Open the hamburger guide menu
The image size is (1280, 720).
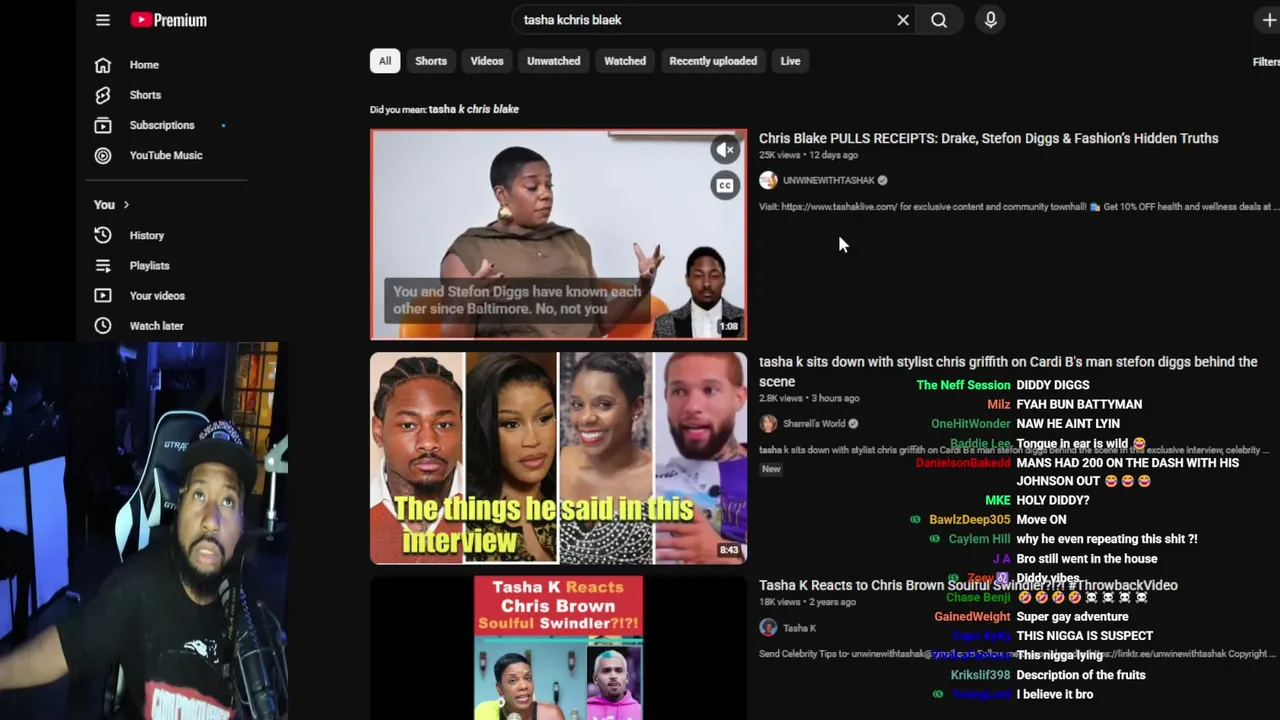pos(103,20)
